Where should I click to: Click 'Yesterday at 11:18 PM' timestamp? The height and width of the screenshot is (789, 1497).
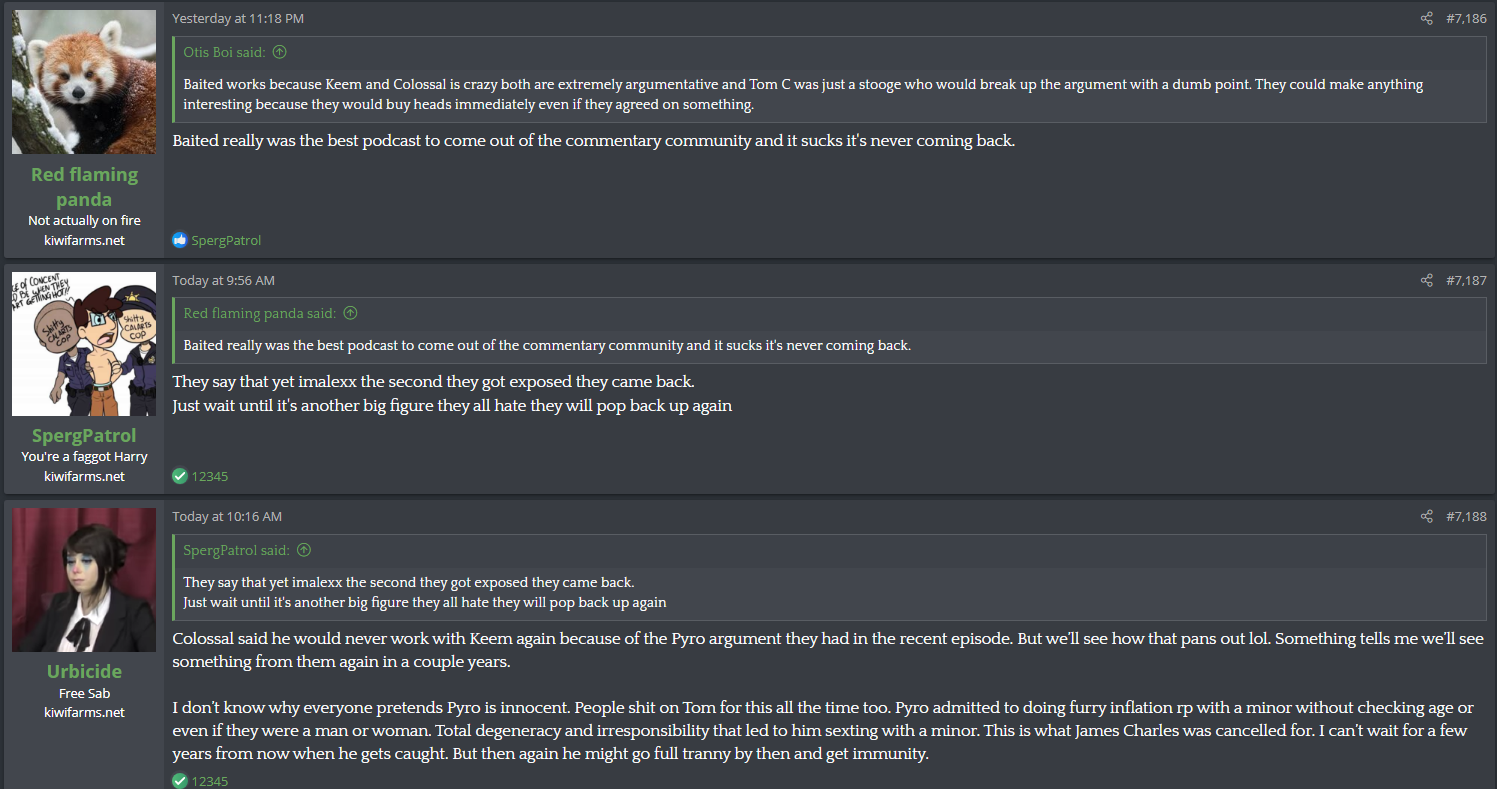click(x=238, y=19)
